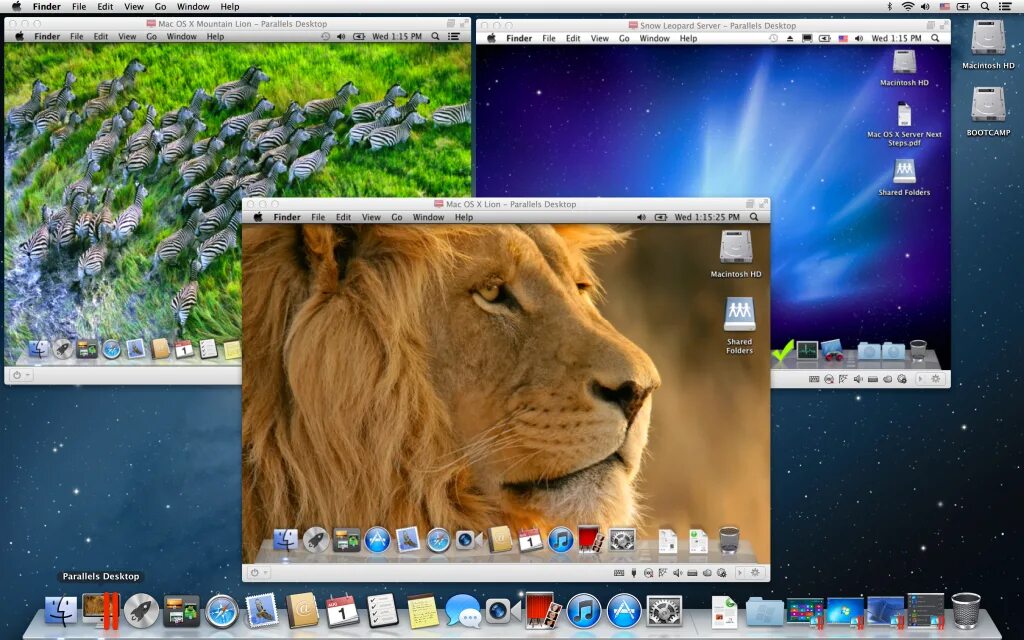Select BOOTCAMP drive on host desktop
This screenshot has width=1024, height=640.
[x=988, y=111]
